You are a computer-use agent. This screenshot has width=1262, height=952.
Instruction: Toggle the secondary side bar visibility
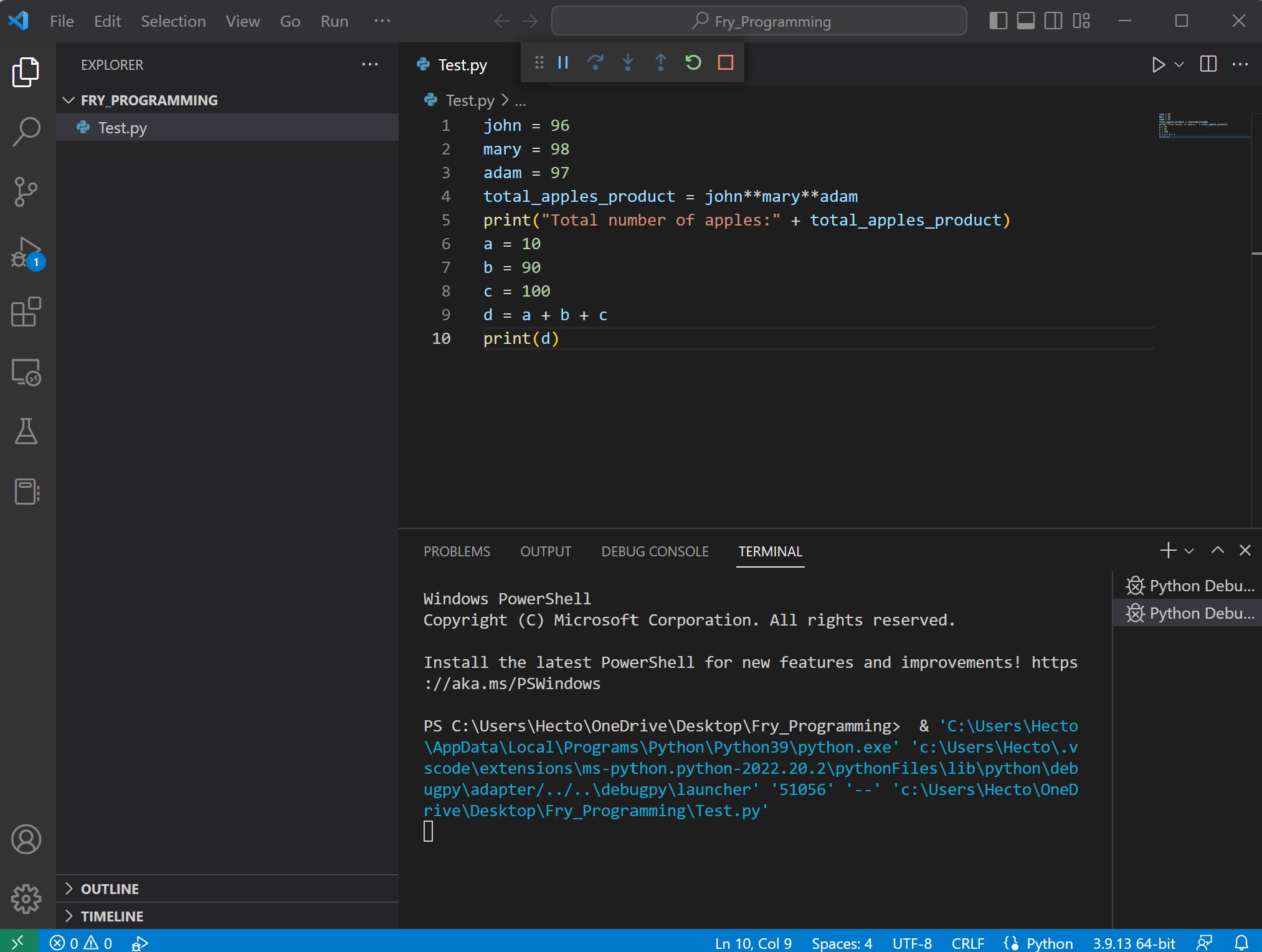point(1053,21)
